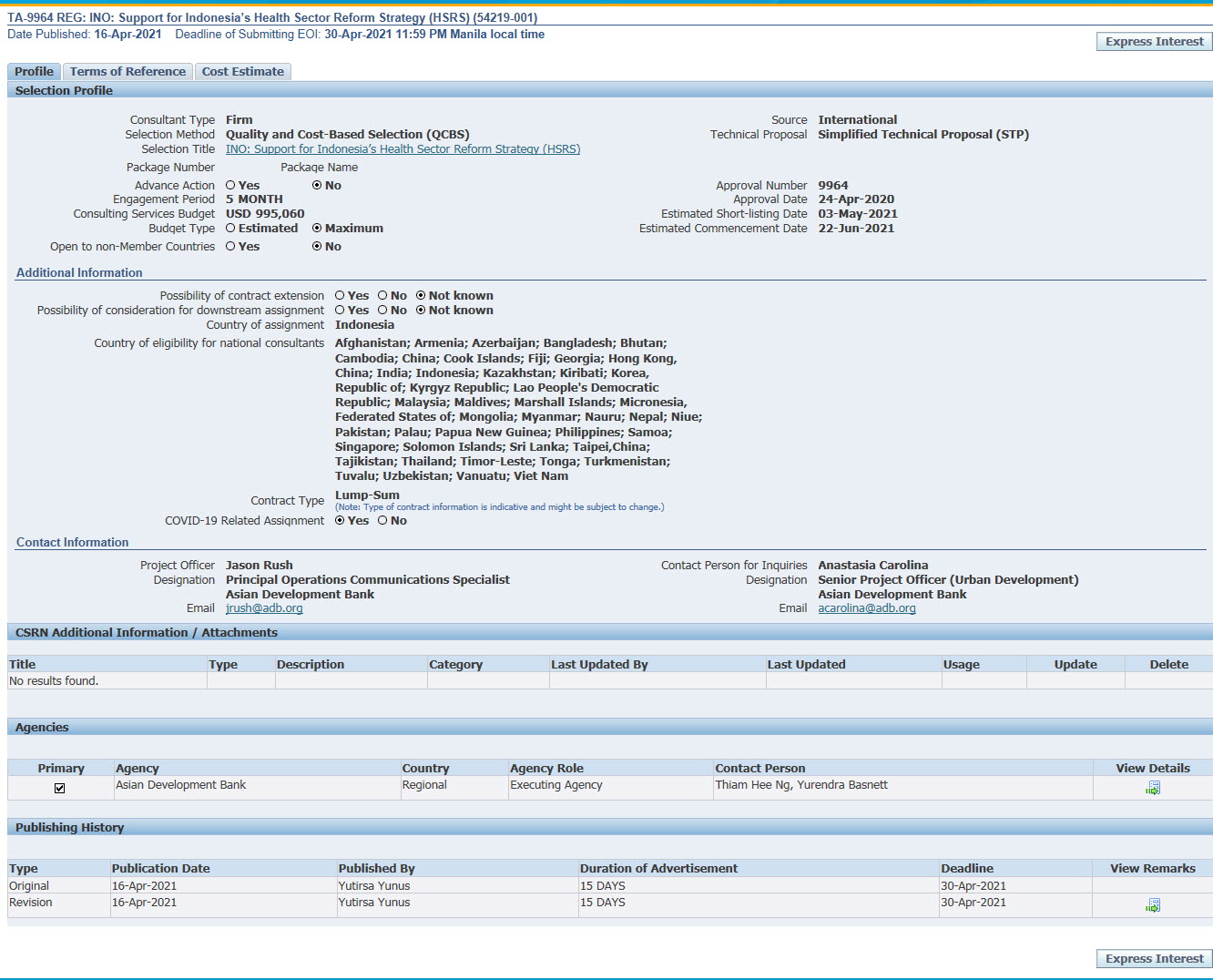This screenshot has height=980, width=1213.
Task: Select No for Advance Action
Action: coord(317,185)
